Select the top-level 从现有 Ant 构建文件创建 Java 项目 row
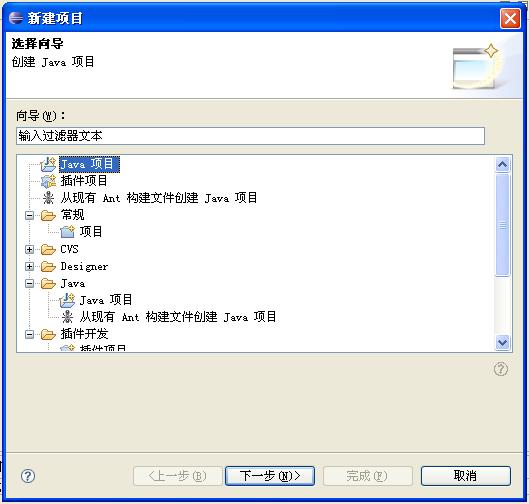The height and width of the screenshot is (504, 529). (x=159, y=198)
